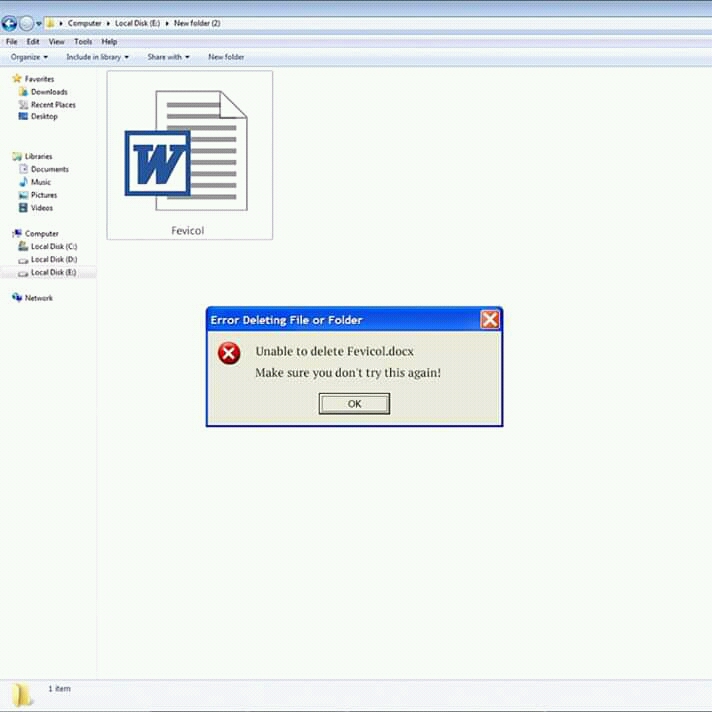The width and height of the screenshot is (712, 712).
Task: Open Include in library dropdown
Action: tap(97, 57)
